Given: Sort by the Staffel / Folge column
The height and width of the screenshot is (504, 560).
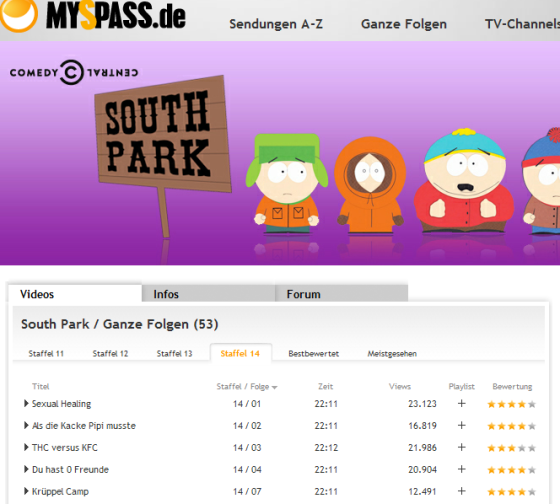Looking at the screenshot, I should tap(247, 386).
